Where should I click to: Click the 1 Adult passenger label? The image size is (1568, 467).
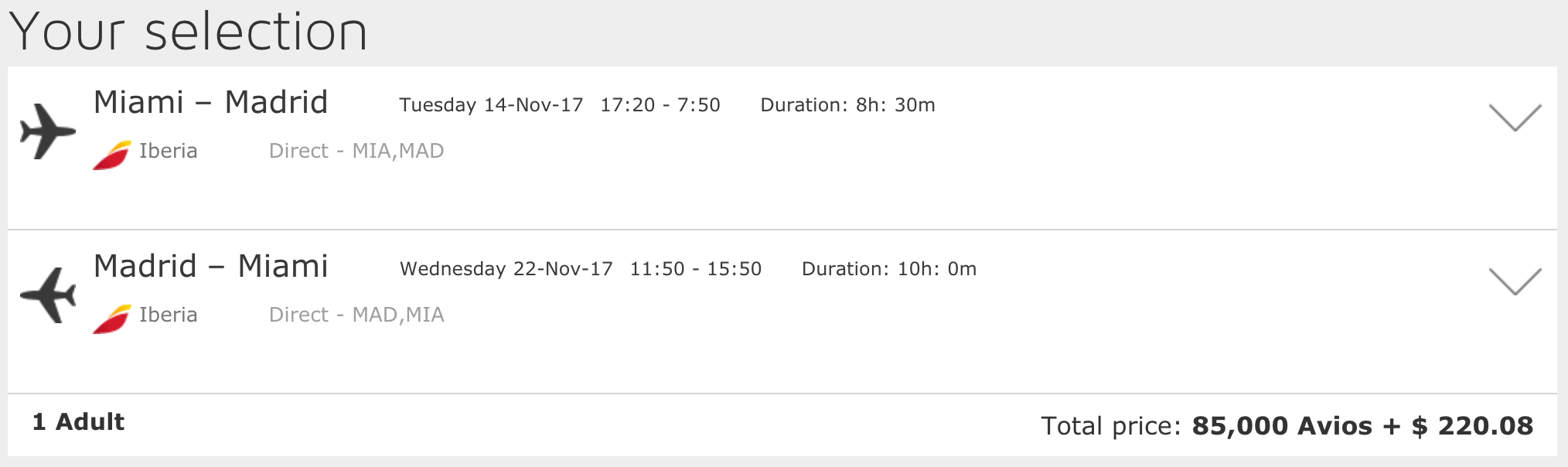tap(78, 422)
